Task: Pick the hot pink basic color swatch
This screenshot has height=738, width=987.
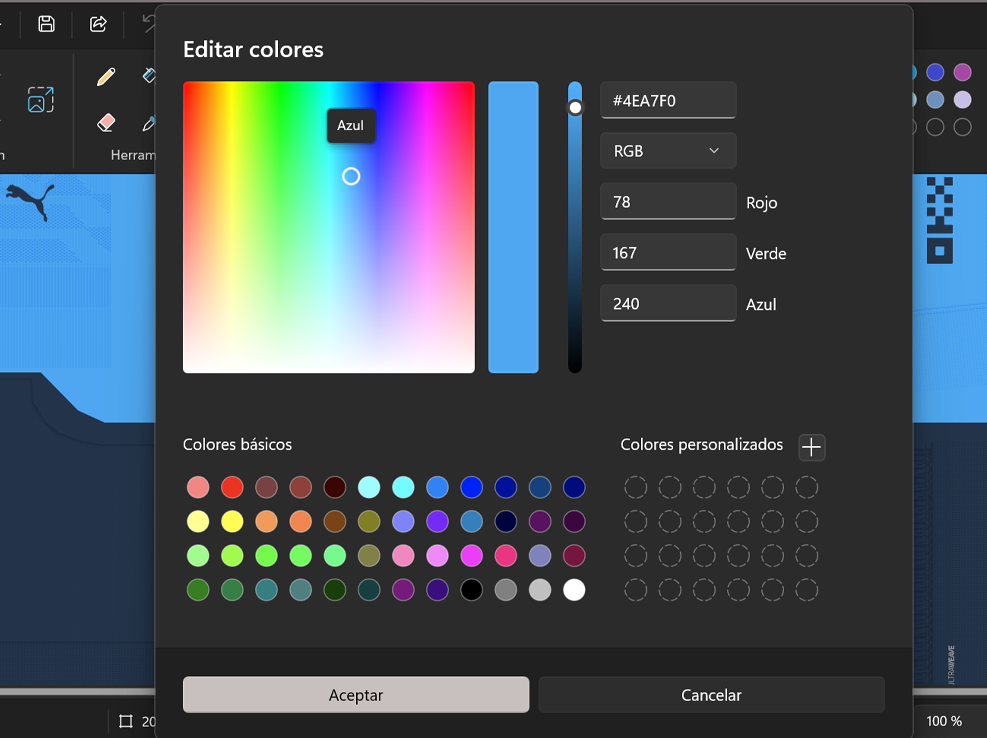Action: (x=505, y=555)
